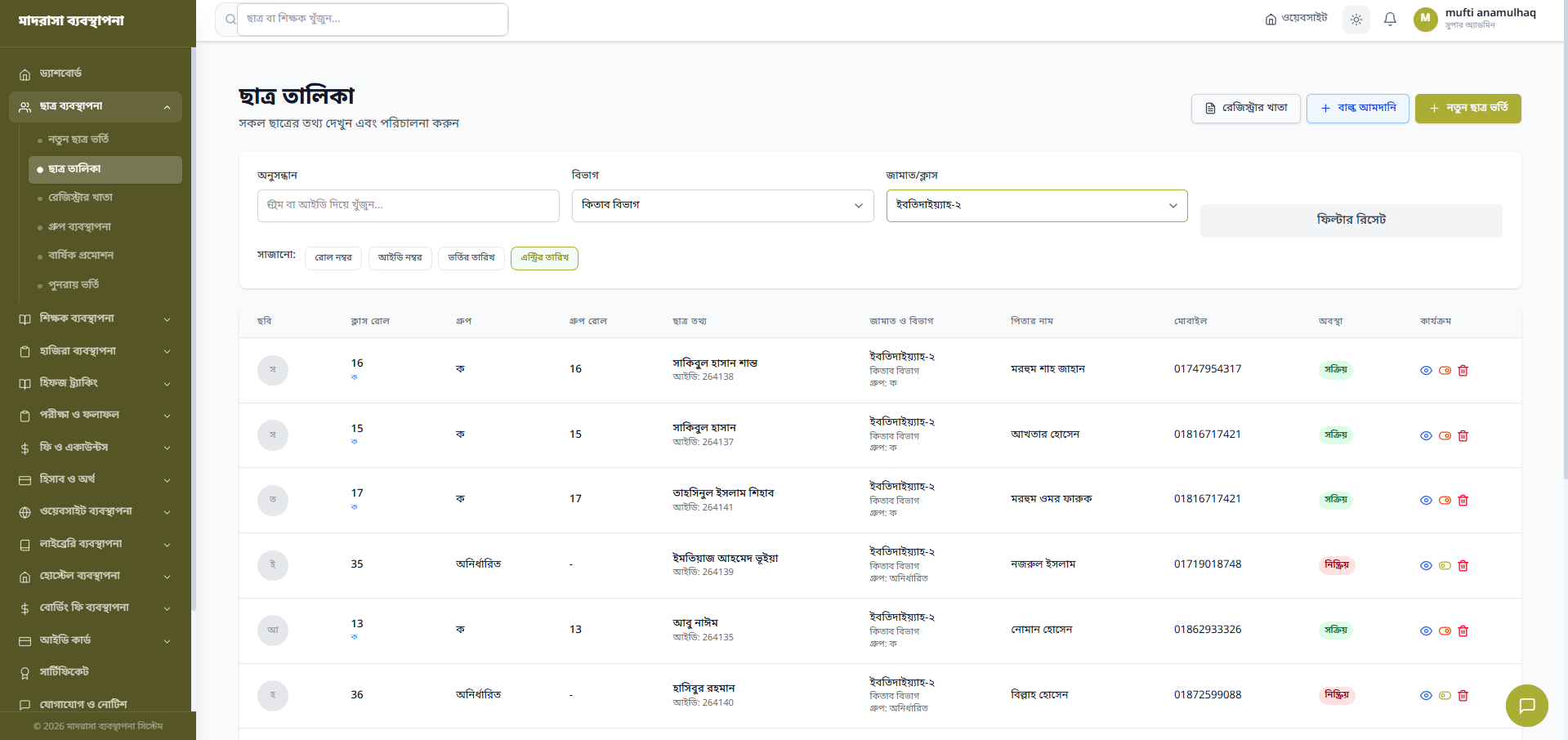This screenshot has width=1568, height=740.
Task: Expand the হিসাব ও অর্থ chevron
Action: 167,480
